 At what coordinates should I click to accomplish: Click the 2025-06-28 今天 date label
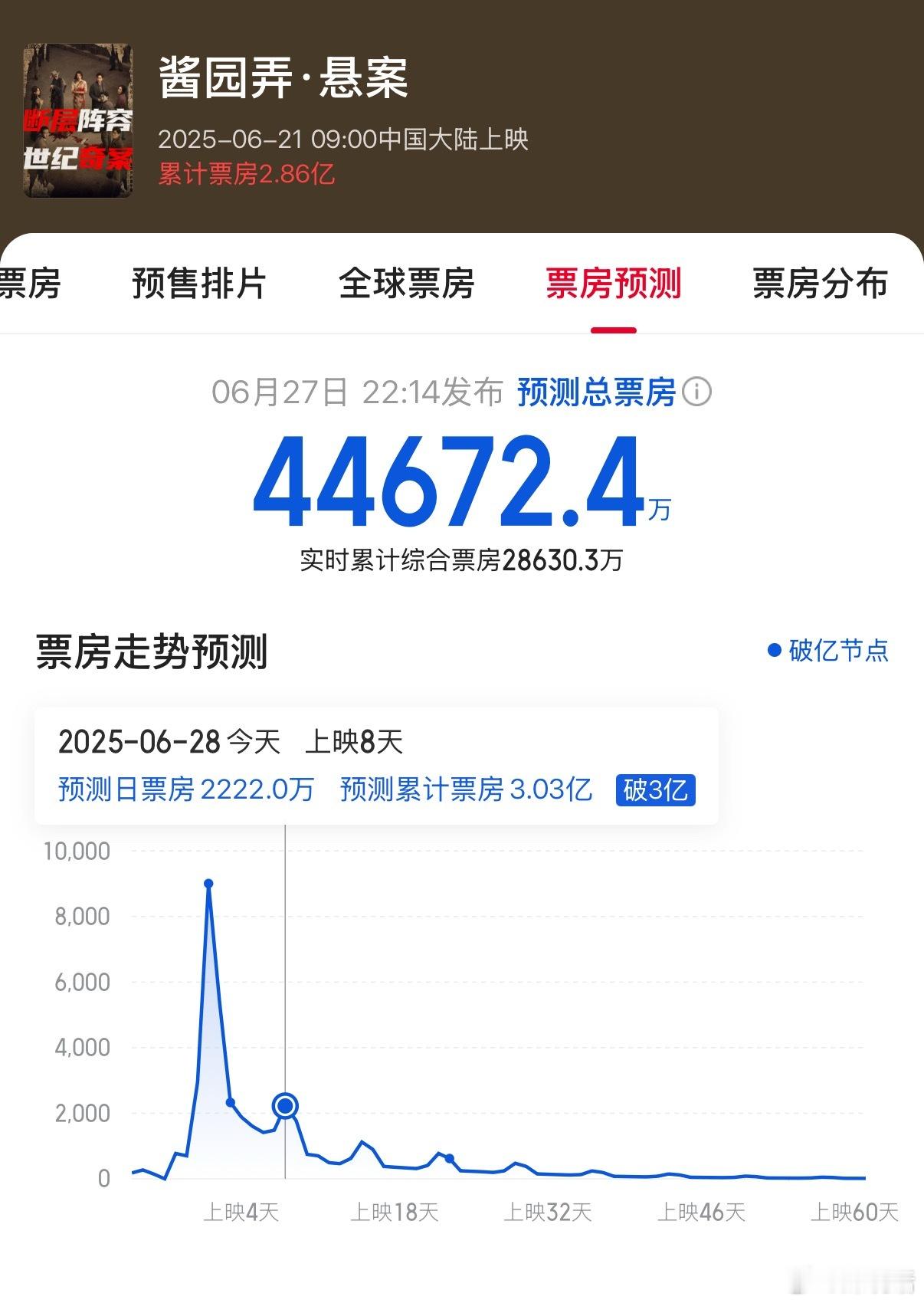pos(169,742)
